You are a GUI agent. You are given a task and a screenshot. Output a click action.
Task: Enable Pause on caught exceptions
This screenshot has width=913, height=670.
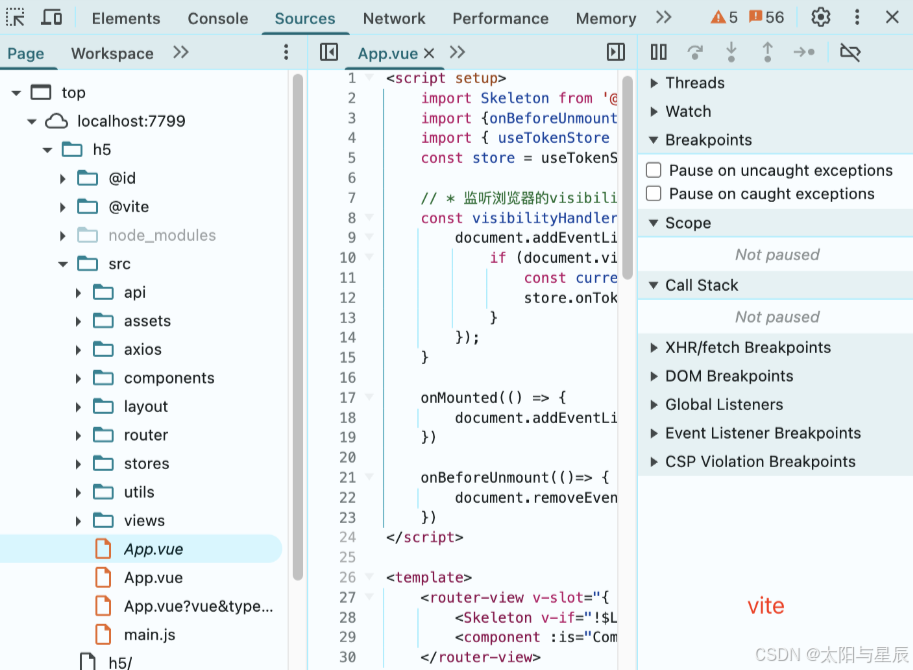point(654,193)
